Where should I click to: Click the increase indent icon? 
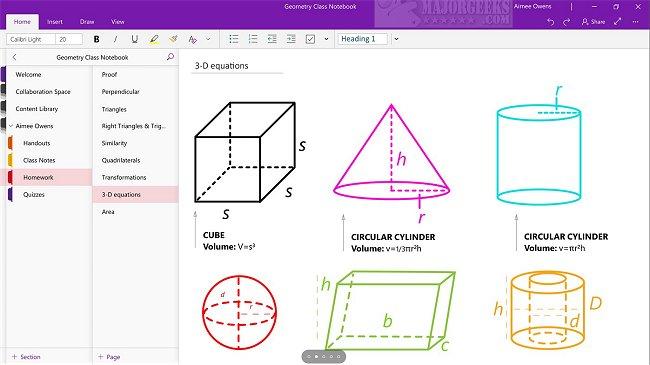point(291,39)
